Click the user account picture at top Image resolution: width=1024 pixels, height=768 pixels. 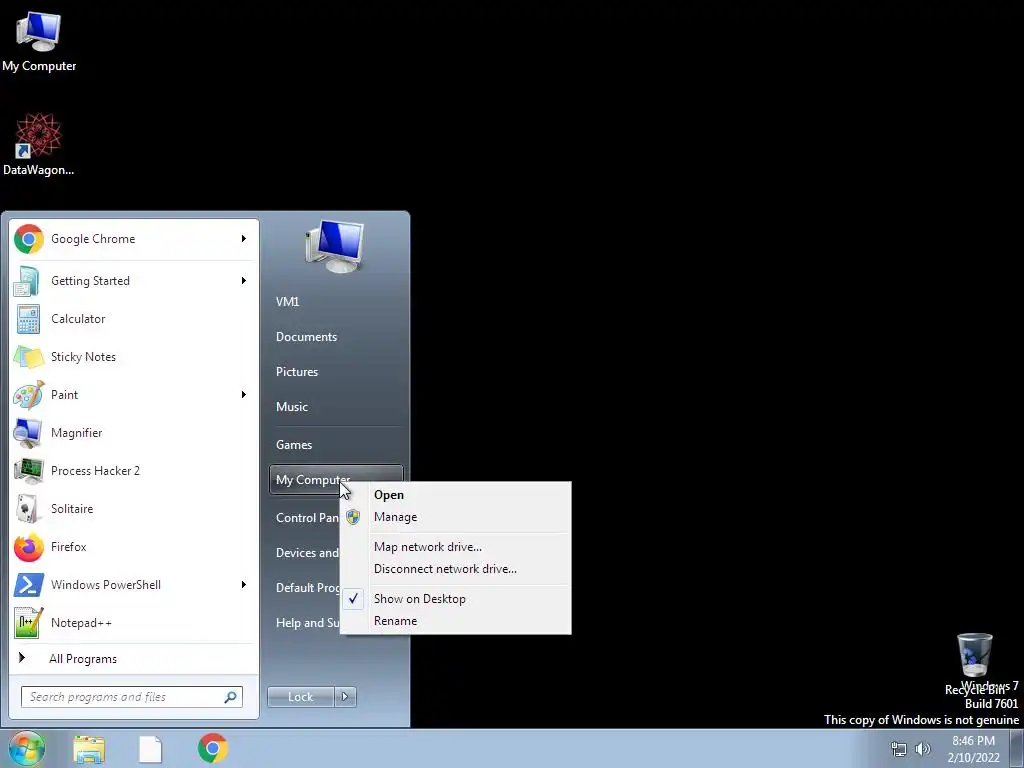(335, 247)
